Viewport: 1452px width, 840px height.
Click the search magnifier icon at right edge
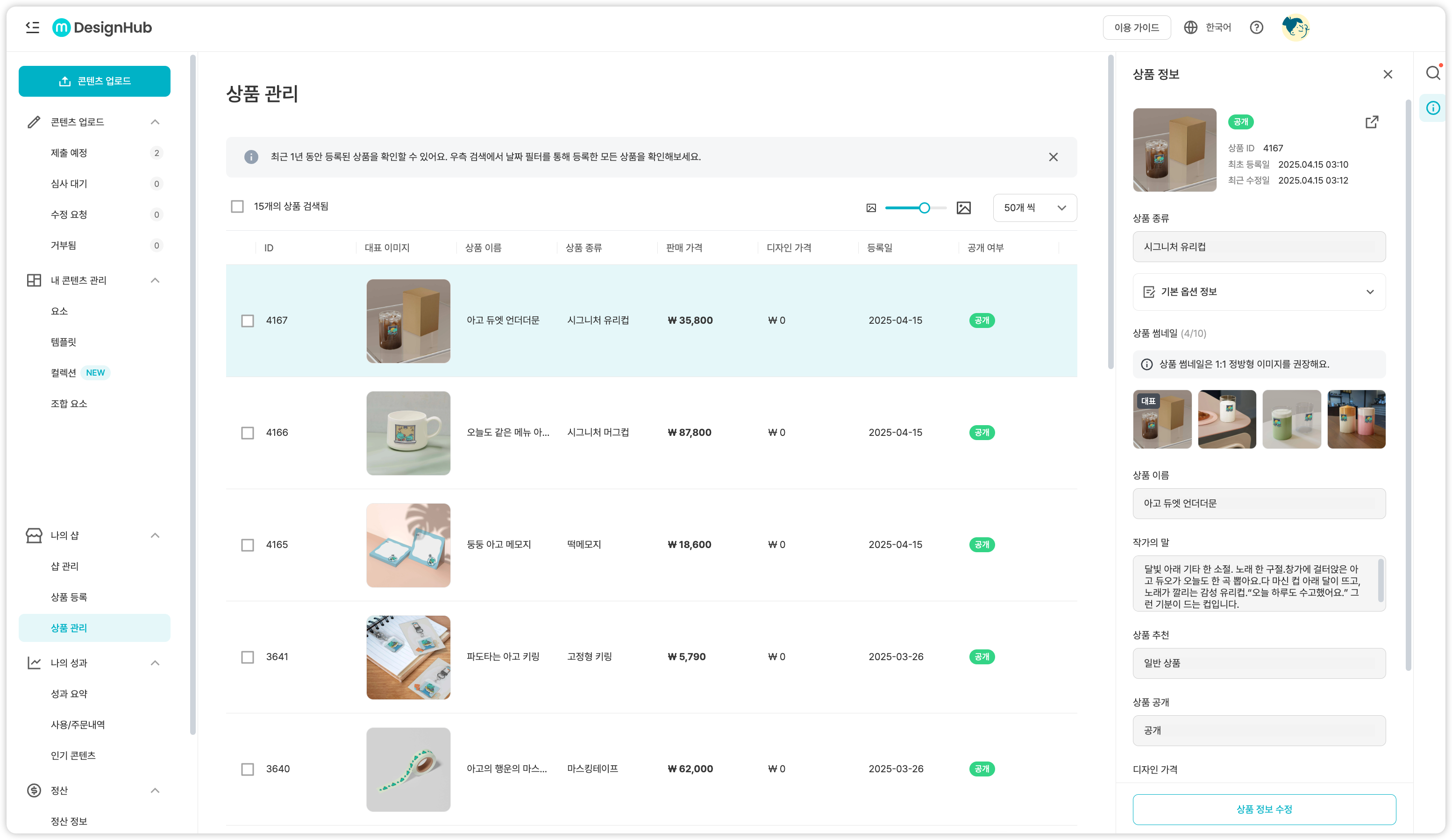(x=1433, y=73)
